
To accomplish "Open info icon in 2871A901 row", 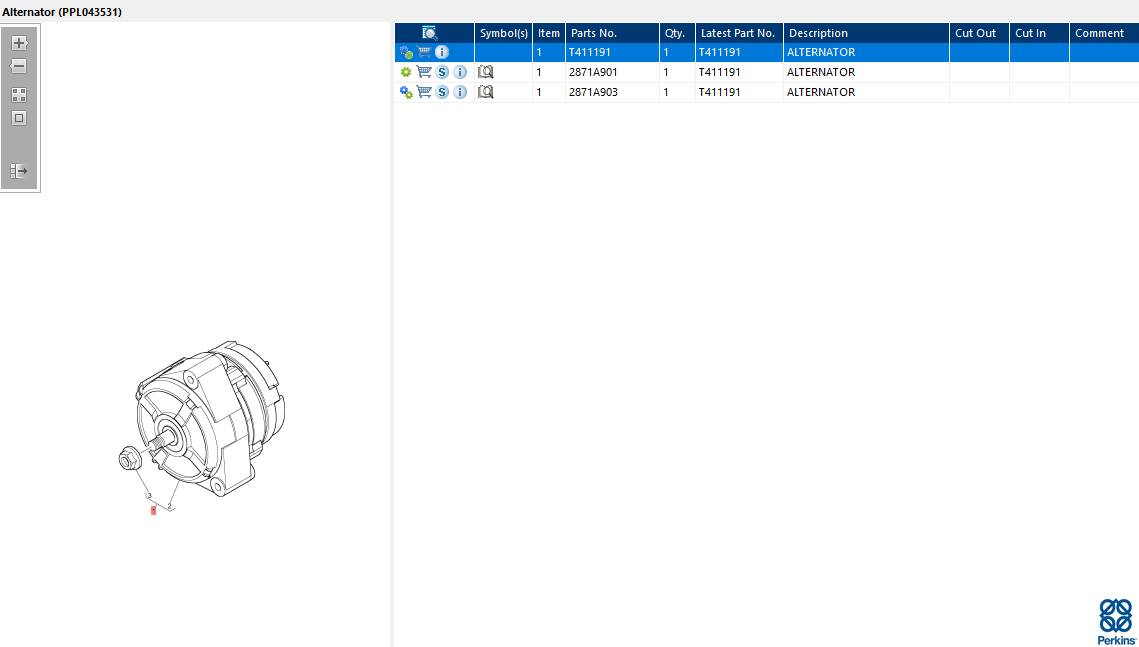I will [x=460, y=72].
